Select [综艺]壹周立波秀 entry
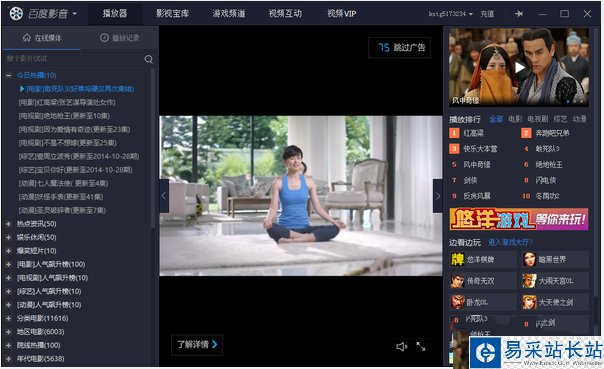This screenshot has height=369, width=604. click(79, 156)
